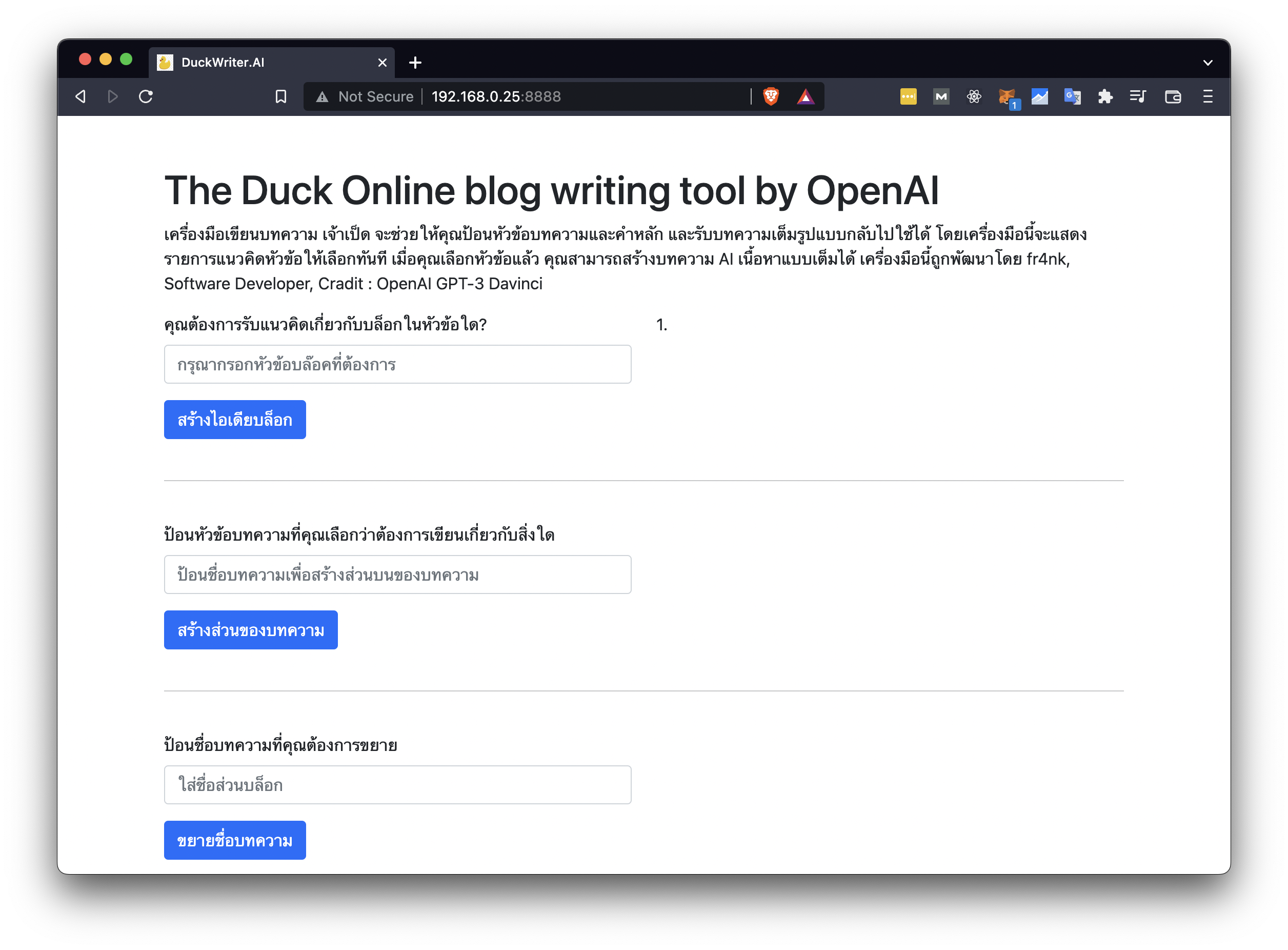Expand the tab search chevron
The width and height of the screenshot is (1288, 950).
point(1208,62)
